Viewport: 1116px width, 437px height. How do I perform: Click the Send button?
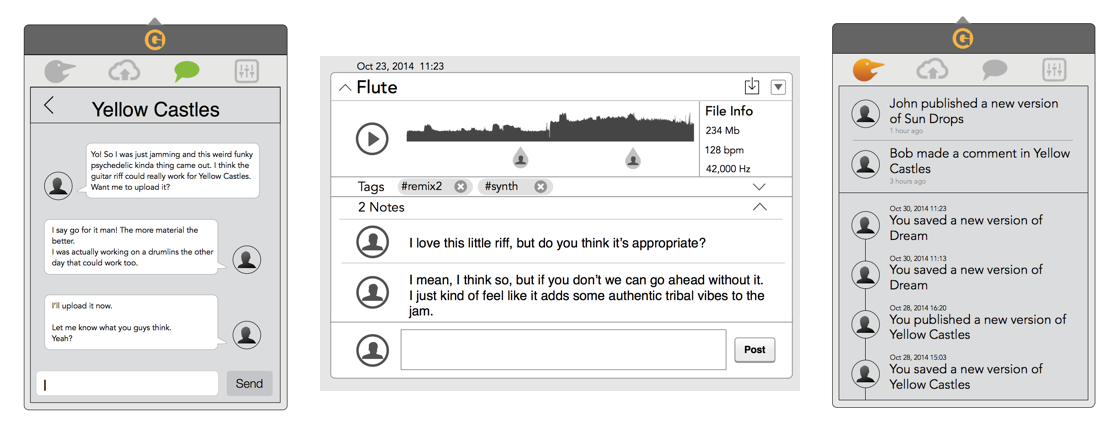click(x=249, y=384)
